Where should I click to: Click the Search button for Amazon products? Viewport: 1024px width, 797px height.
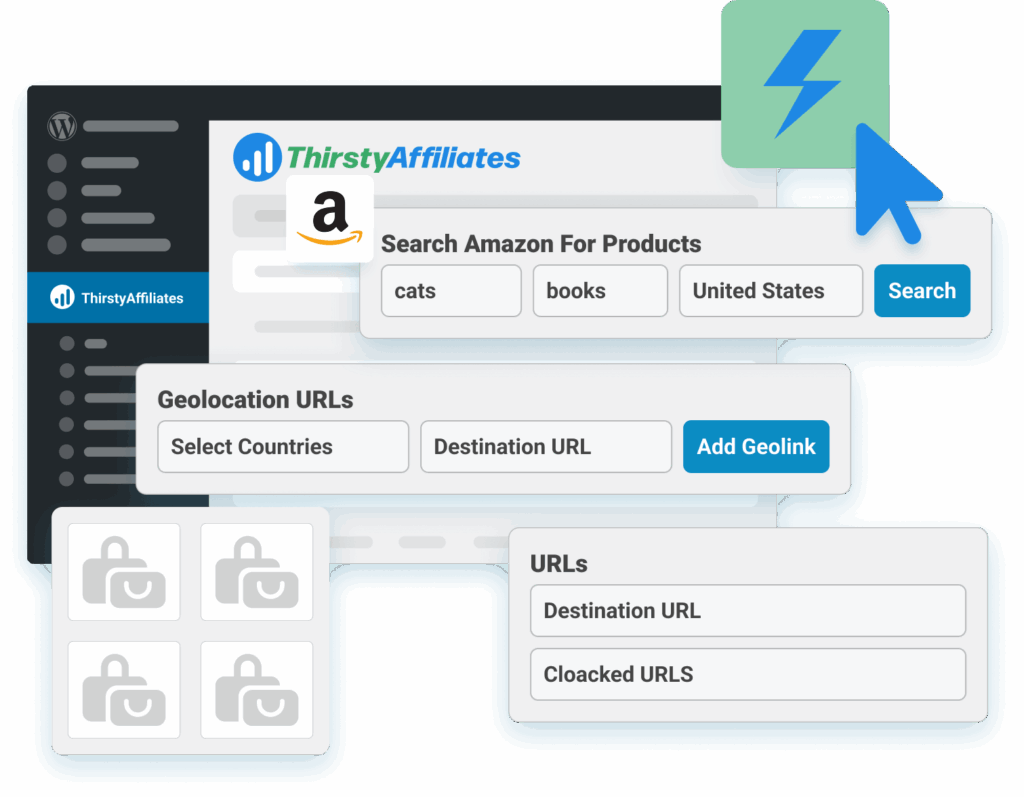[922, 291]
